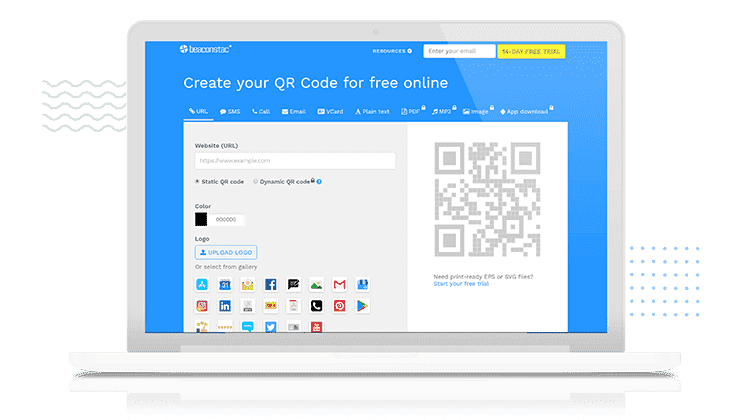Pick the grey contact card logo
The image size is (750, 420).
click(294, 326)
